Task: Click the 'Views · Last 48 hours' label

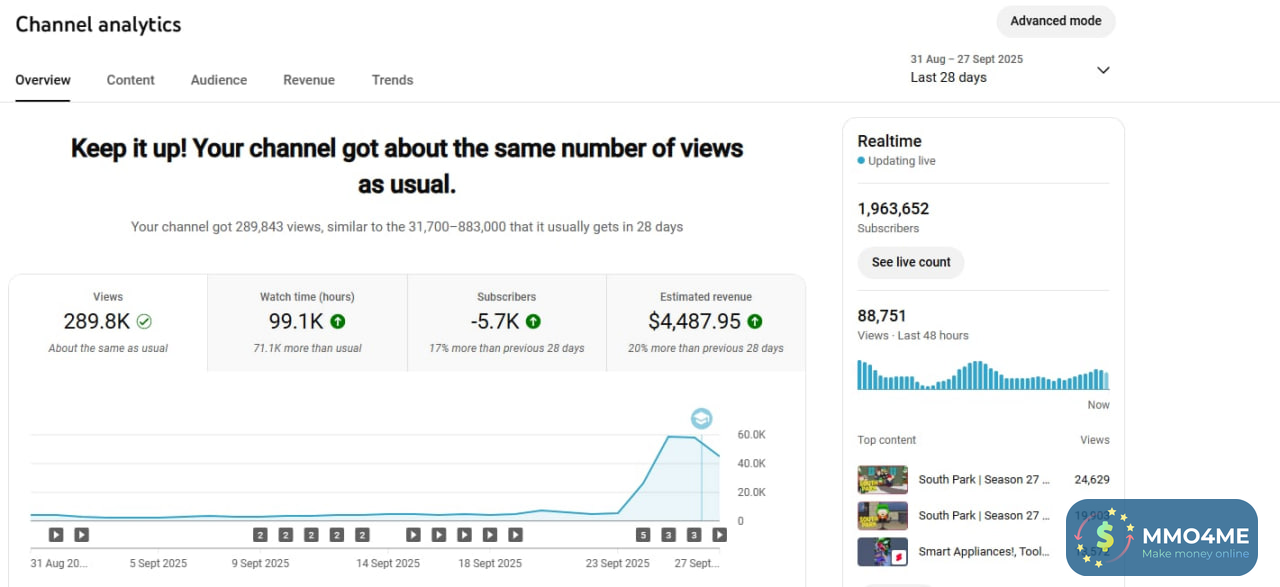Action: coord(913,336)
